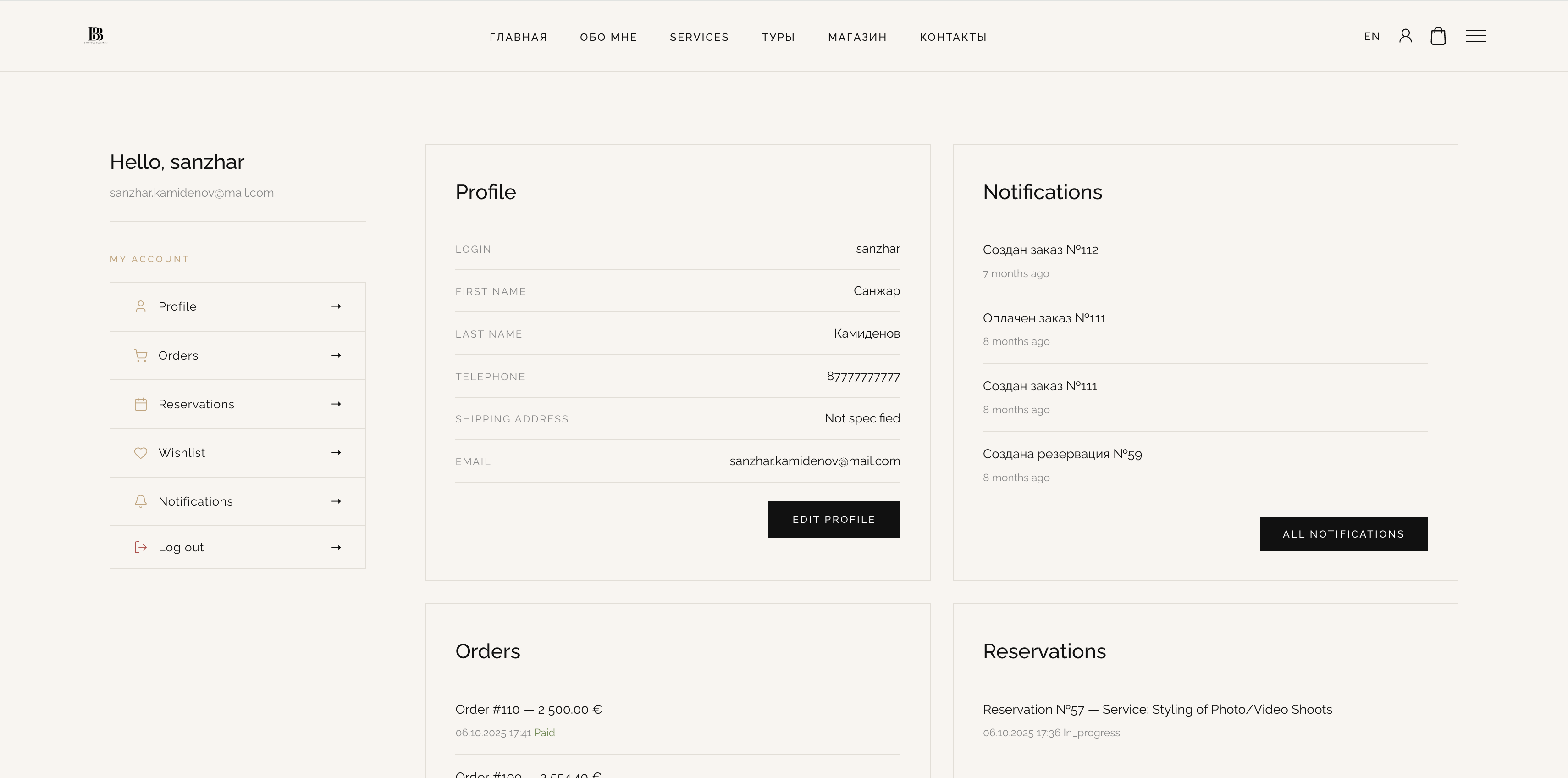Open notification Создан заказ №112

(x=1040, y=250)
